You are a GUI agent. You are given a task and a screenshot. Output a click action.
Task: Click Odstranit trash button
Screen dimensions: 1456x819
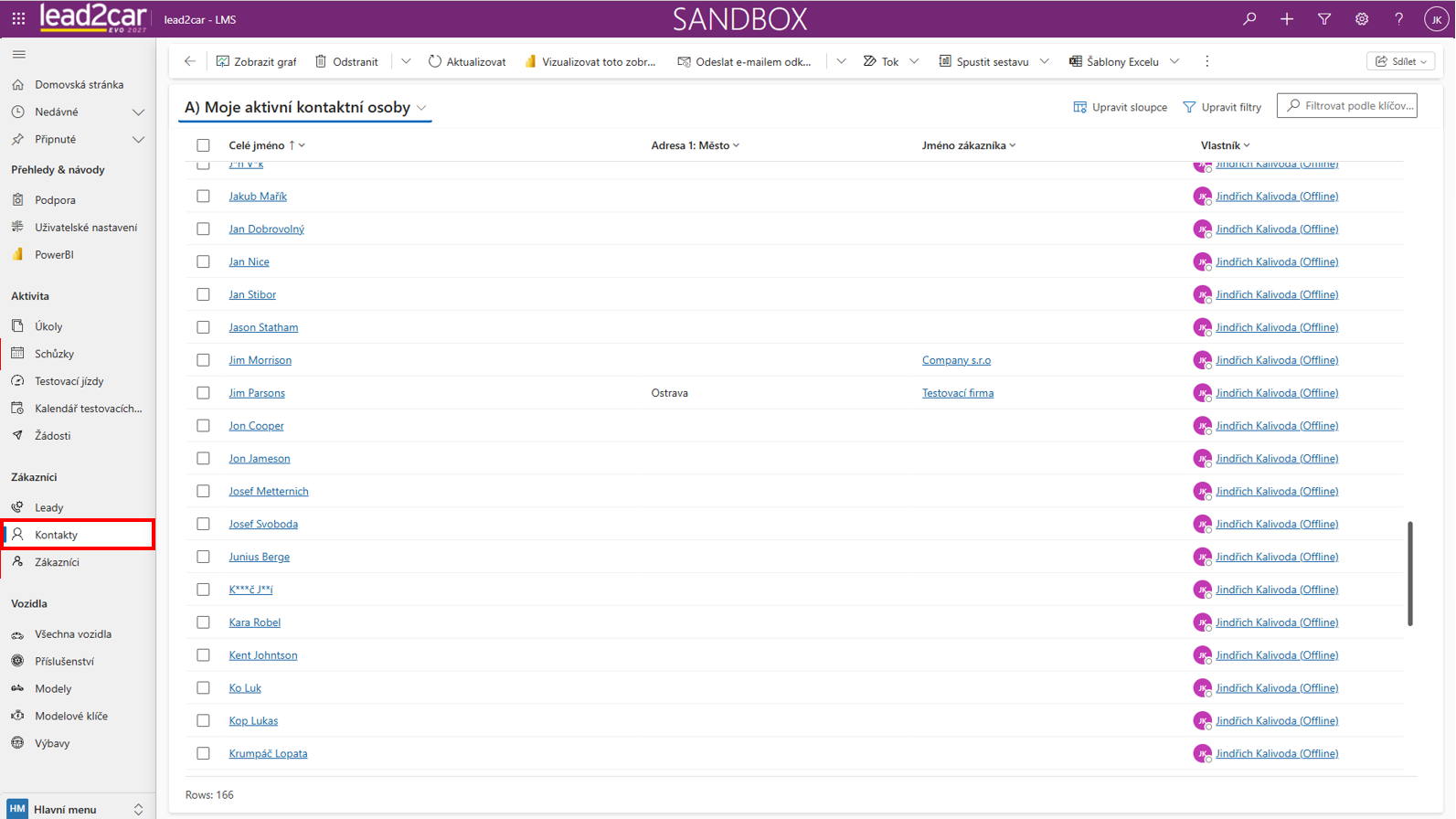click(x=346, y=61)
